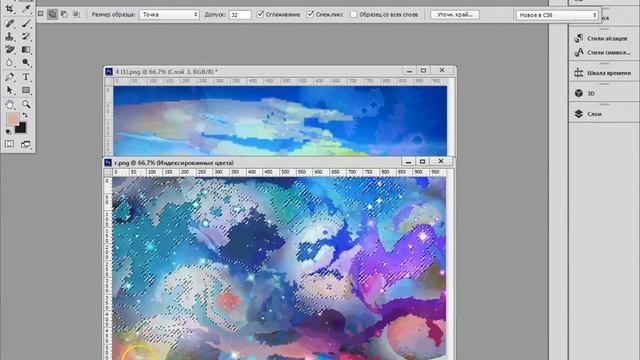Image resolution: width=640 pixels, height=360 pixels.
Task: Select the Crop tool
Action: click(x=9, y=9)
